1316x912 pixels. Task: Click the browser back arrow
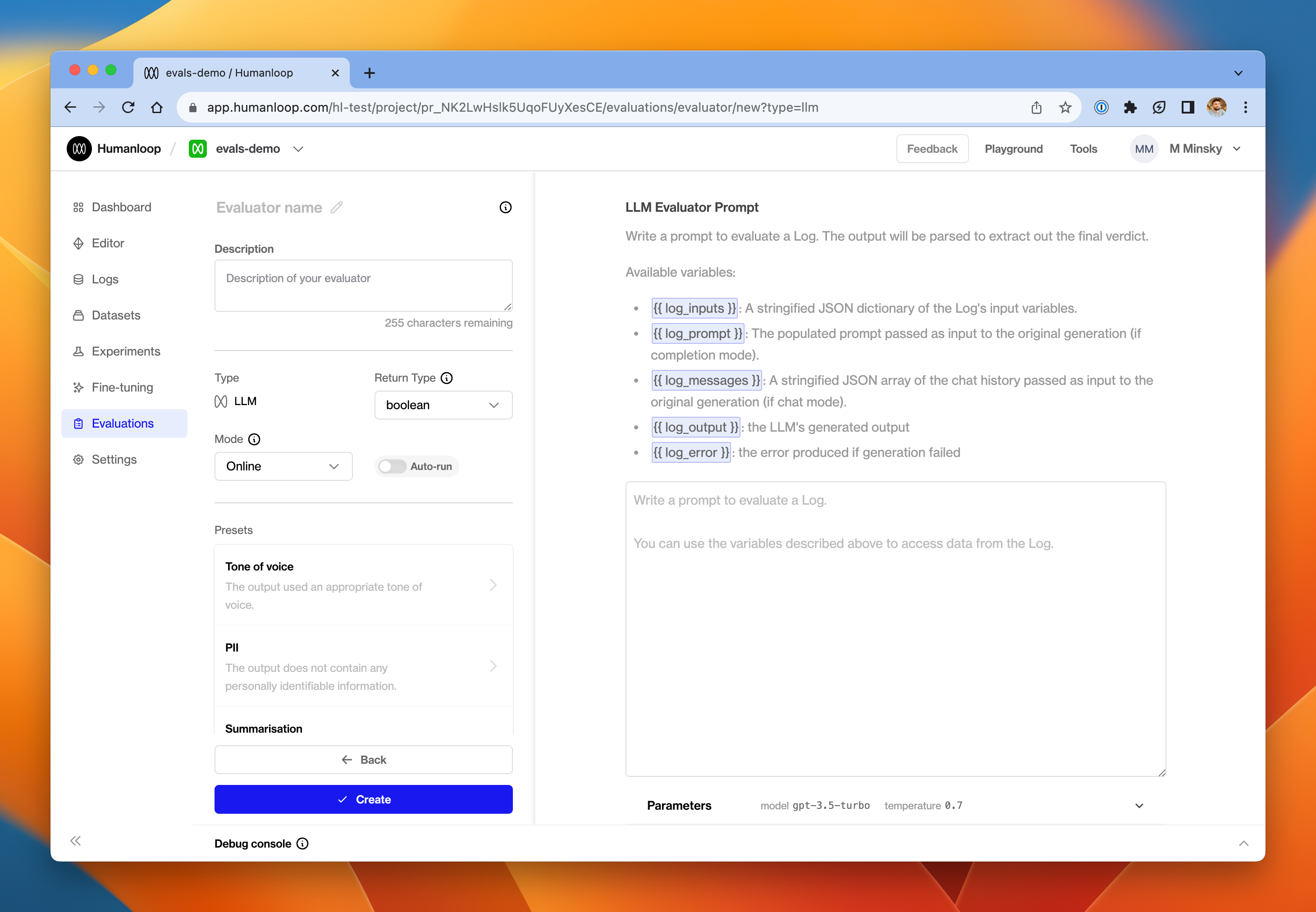pyautogui.click(x=70, y=107)
